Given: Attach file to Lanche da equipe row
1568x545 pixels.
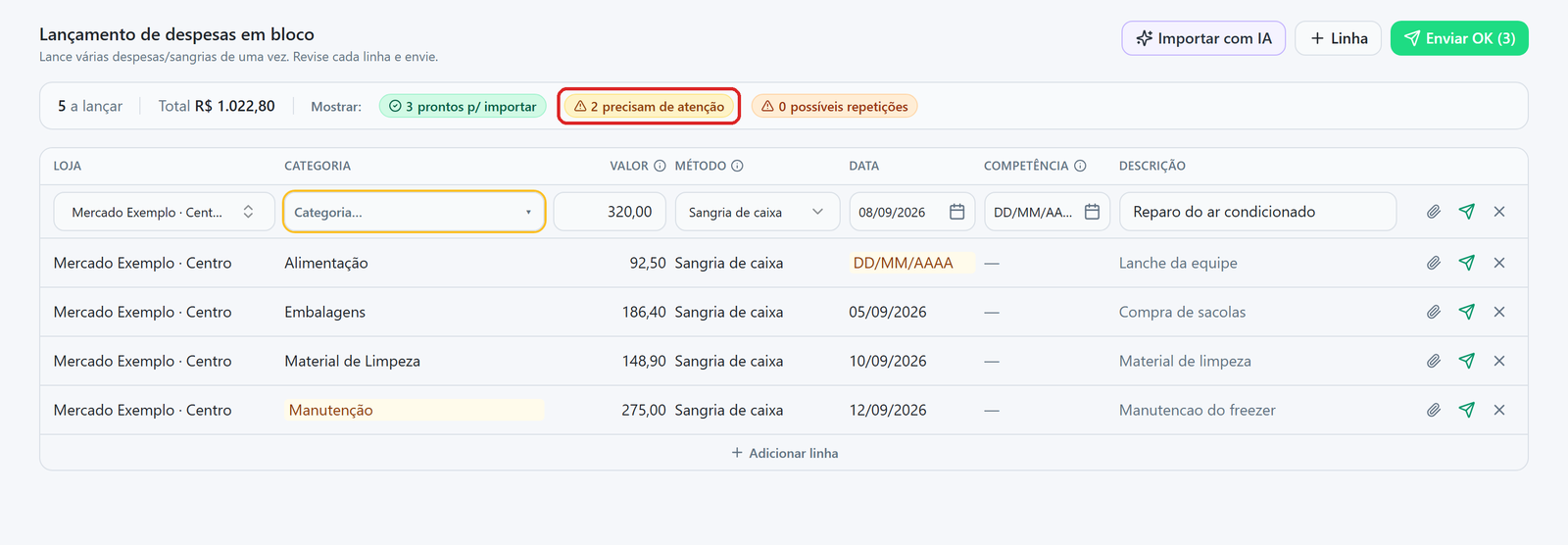Looking at the screenshot, I should pyautogui.click(x=1434, y=263).
